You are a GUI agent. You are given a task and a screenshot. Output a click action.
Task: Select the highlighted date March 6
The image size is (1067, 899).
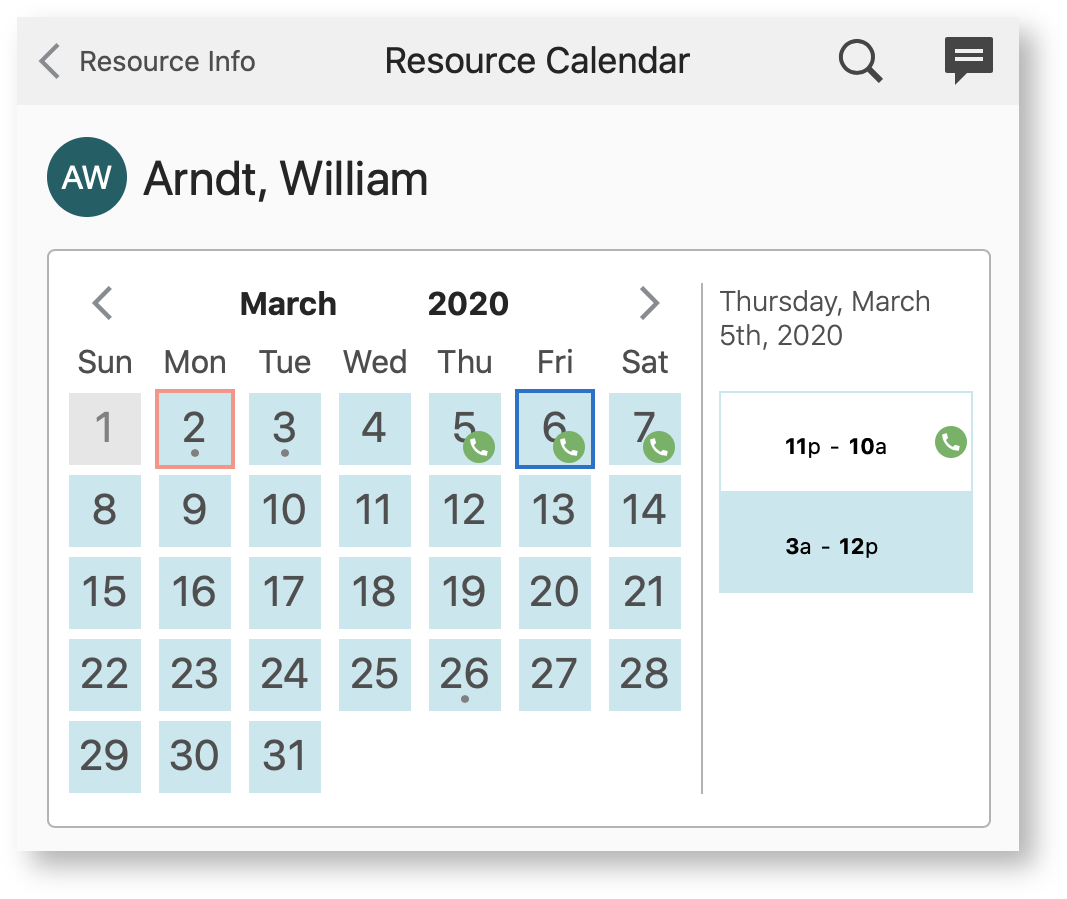tap(555, 428)
